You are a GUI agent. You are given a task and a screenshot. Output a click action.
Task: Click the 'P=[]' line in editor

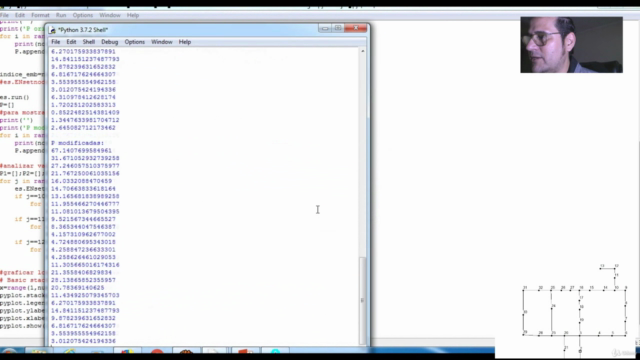click(x=7, y=105)
